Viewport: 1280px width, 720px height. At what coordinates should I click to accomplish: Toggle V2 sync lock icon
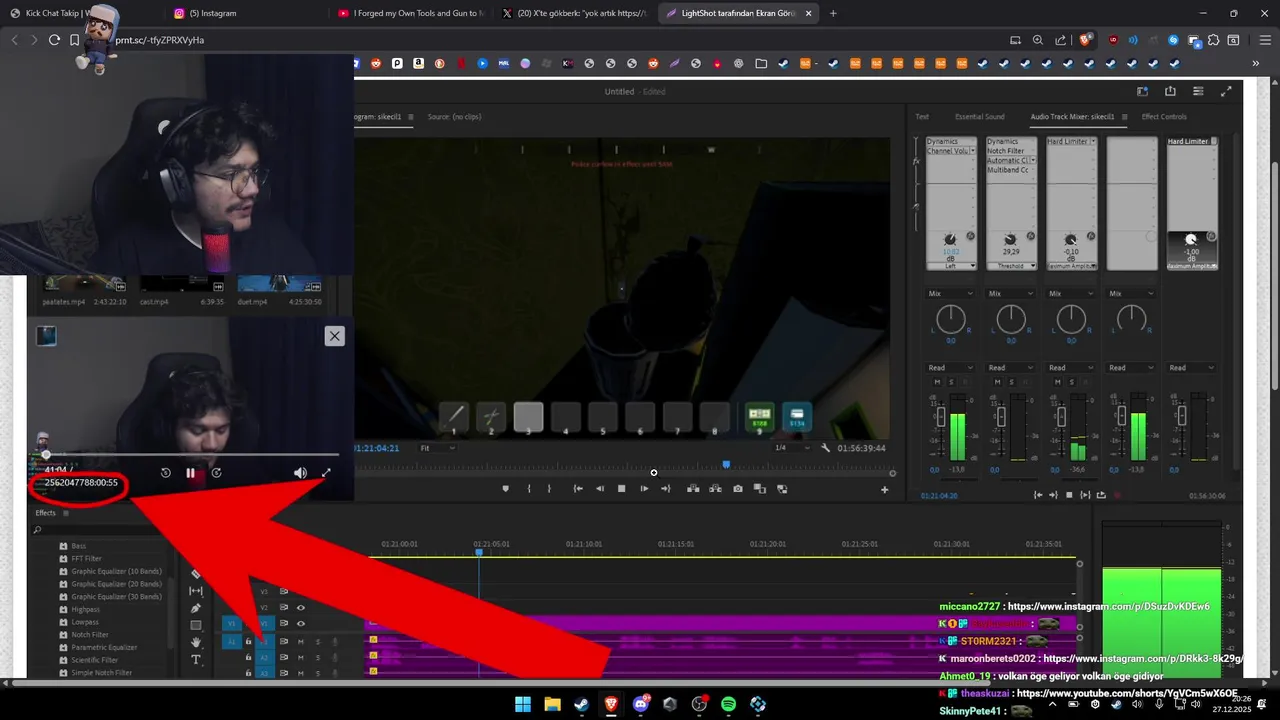click(284, 607)
